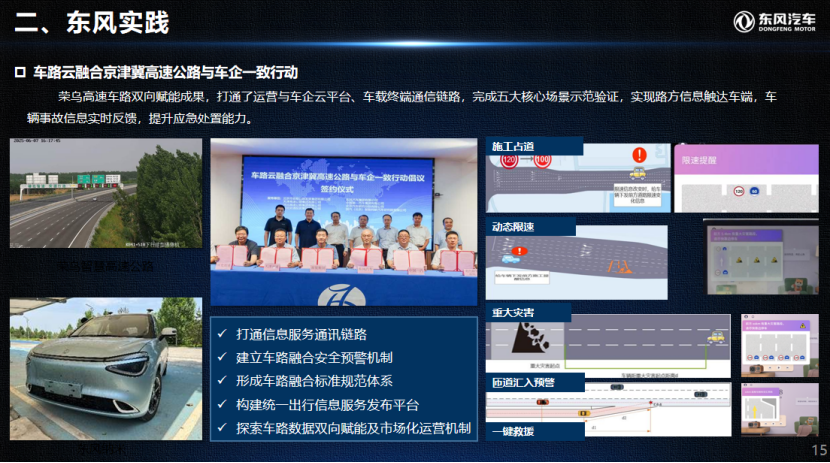Click the 二、东风实践 slide title
Screen dimensions: 830x463
coord(90,22)
